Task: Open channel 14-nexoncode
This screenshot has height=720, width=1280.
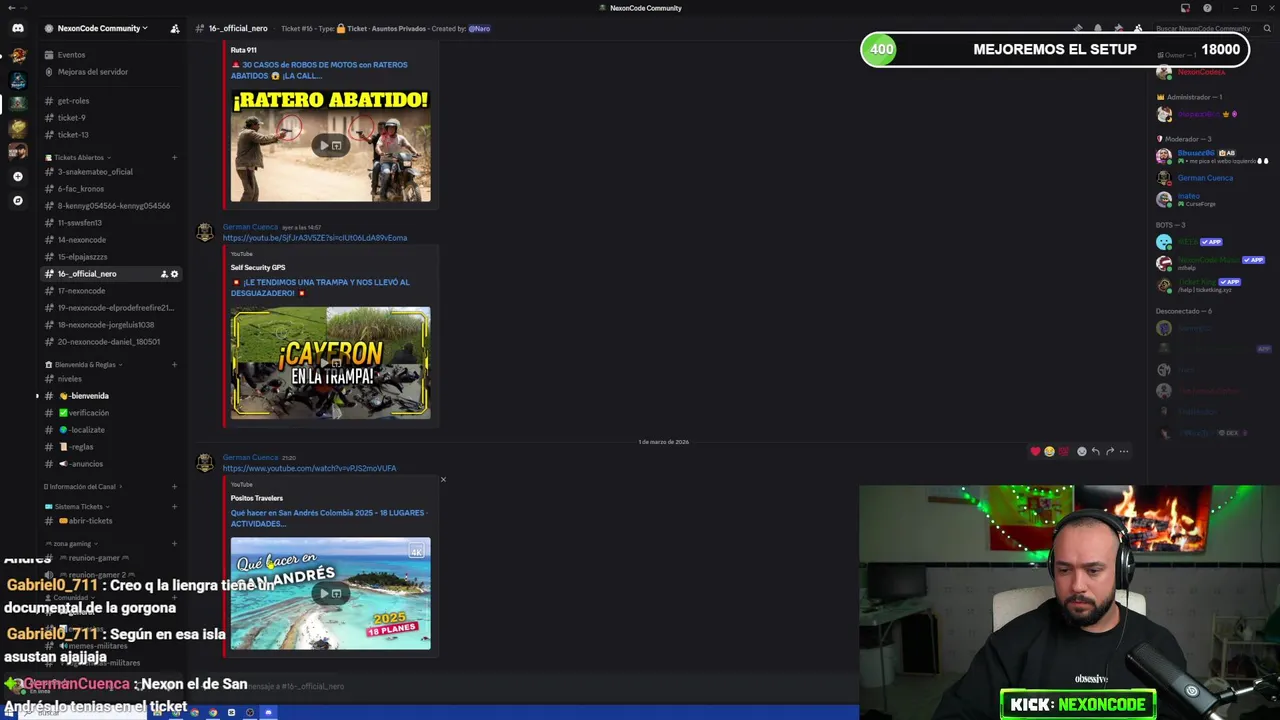Action: click(81, 240)
